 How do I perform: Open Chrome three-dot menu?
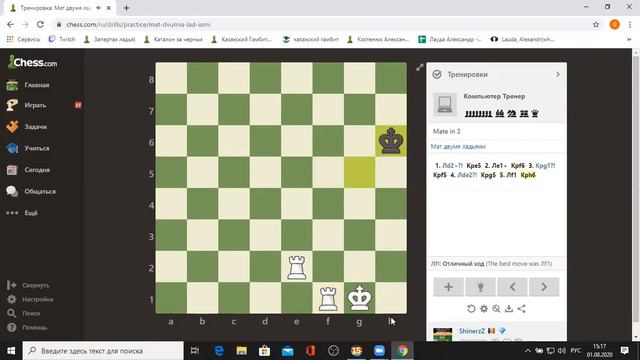point(630,24)
